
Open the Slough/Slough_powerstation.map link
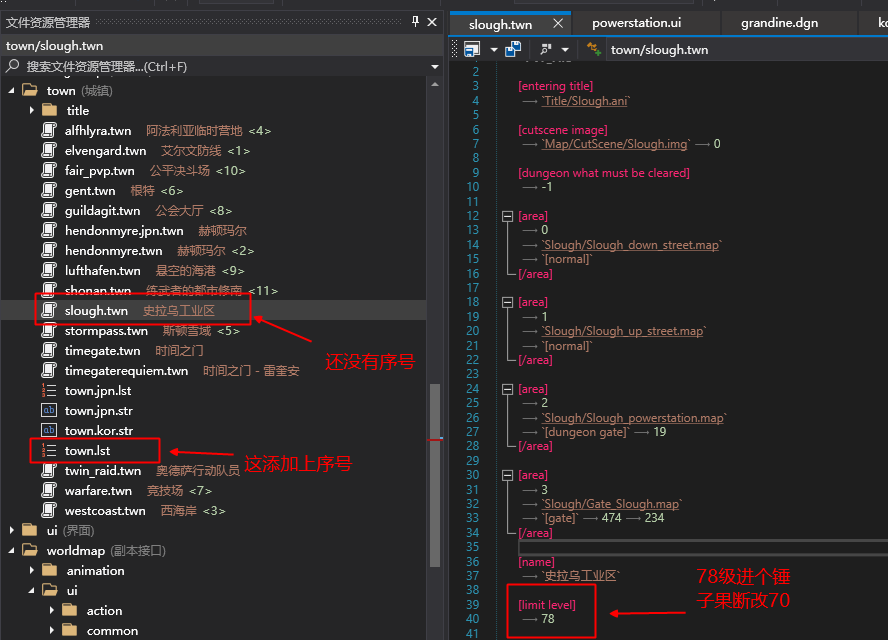click(634, 418)
